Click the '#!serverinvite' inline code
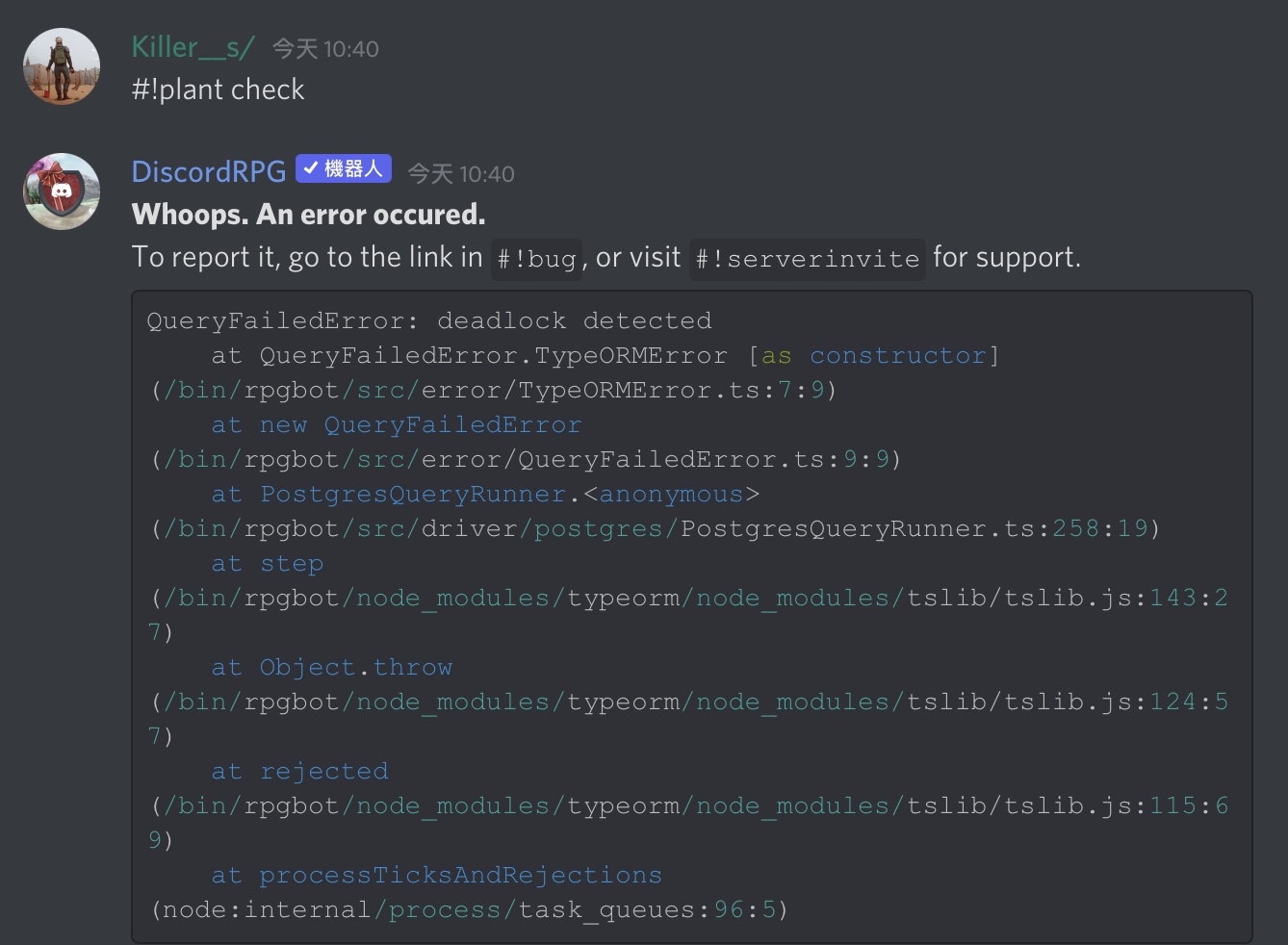Image resolution: width=1288 pixels, height=945 pixels. [x=807, y=259]
